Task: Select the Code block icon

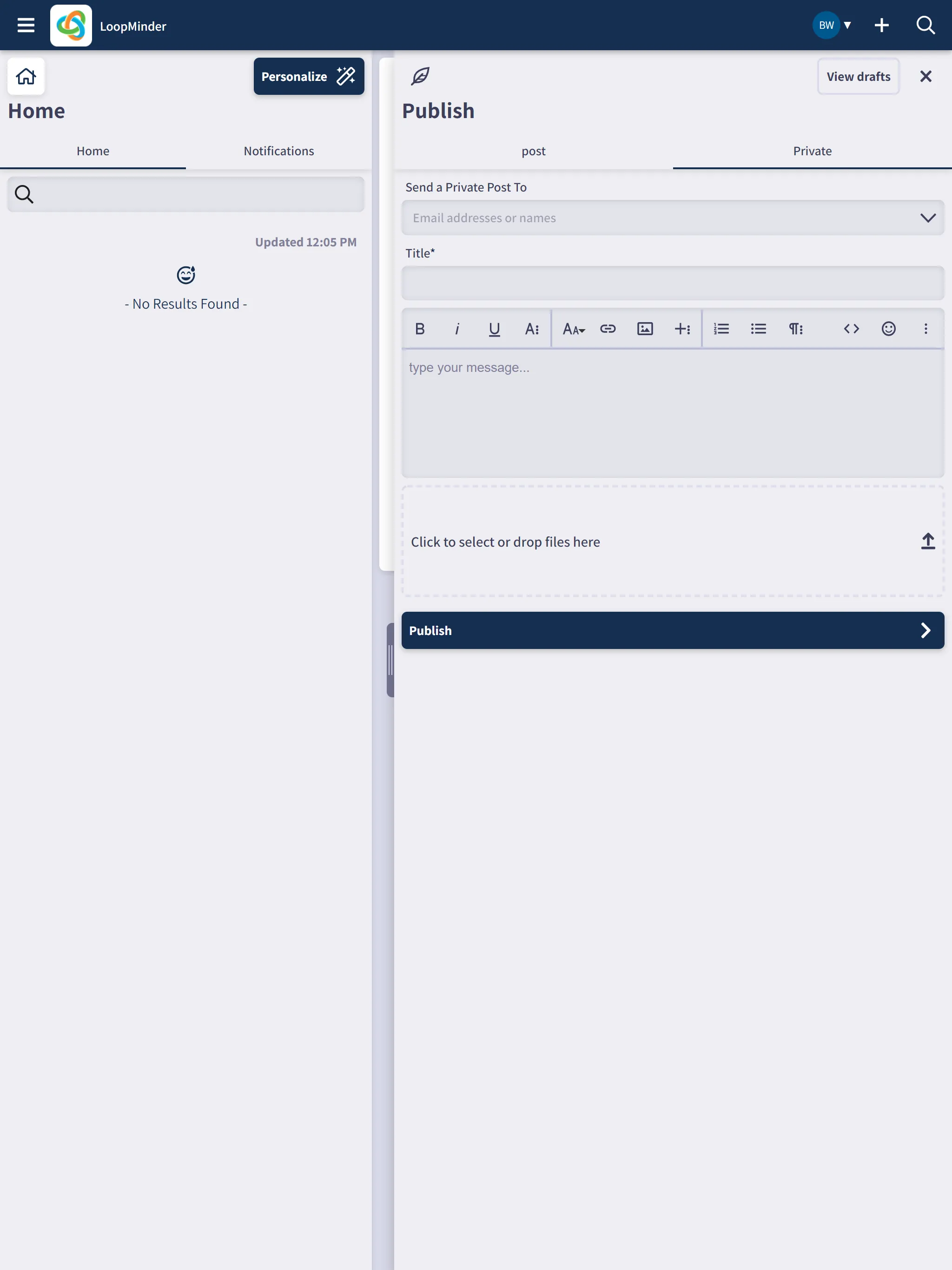Action: 851,329
